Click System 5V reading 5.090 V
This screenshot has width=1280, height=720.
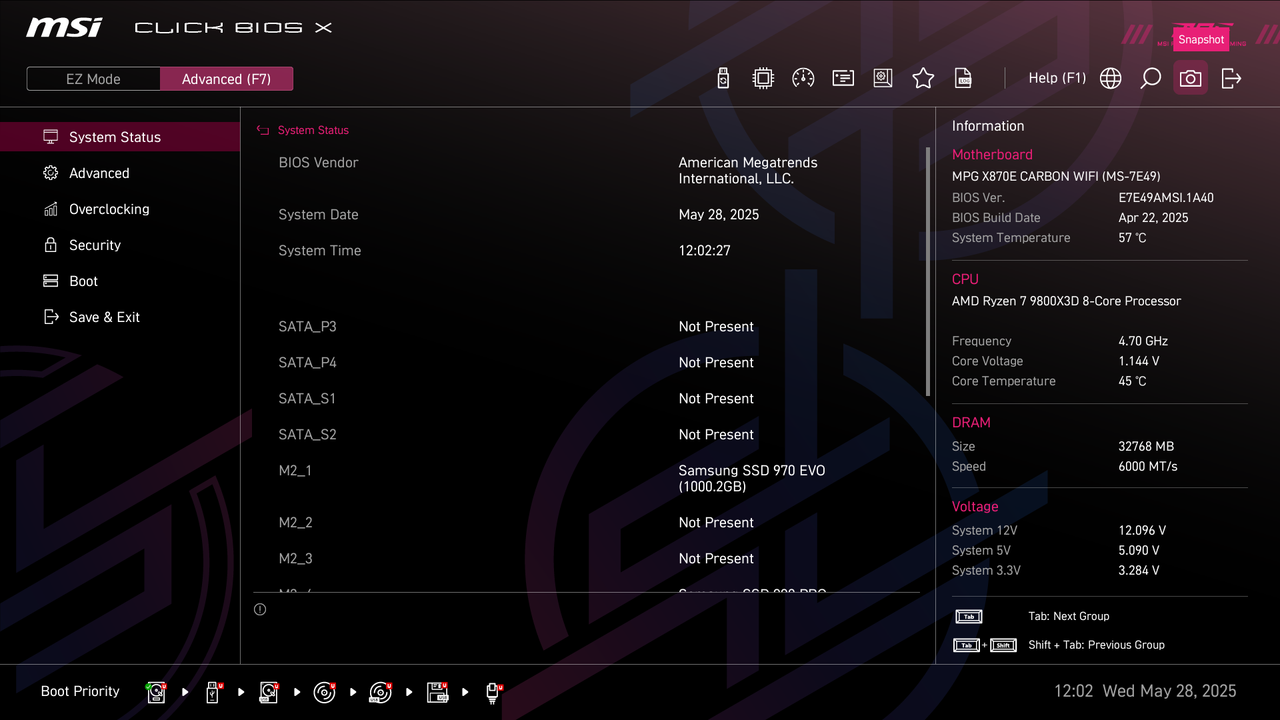click(x=1139, y=551)
